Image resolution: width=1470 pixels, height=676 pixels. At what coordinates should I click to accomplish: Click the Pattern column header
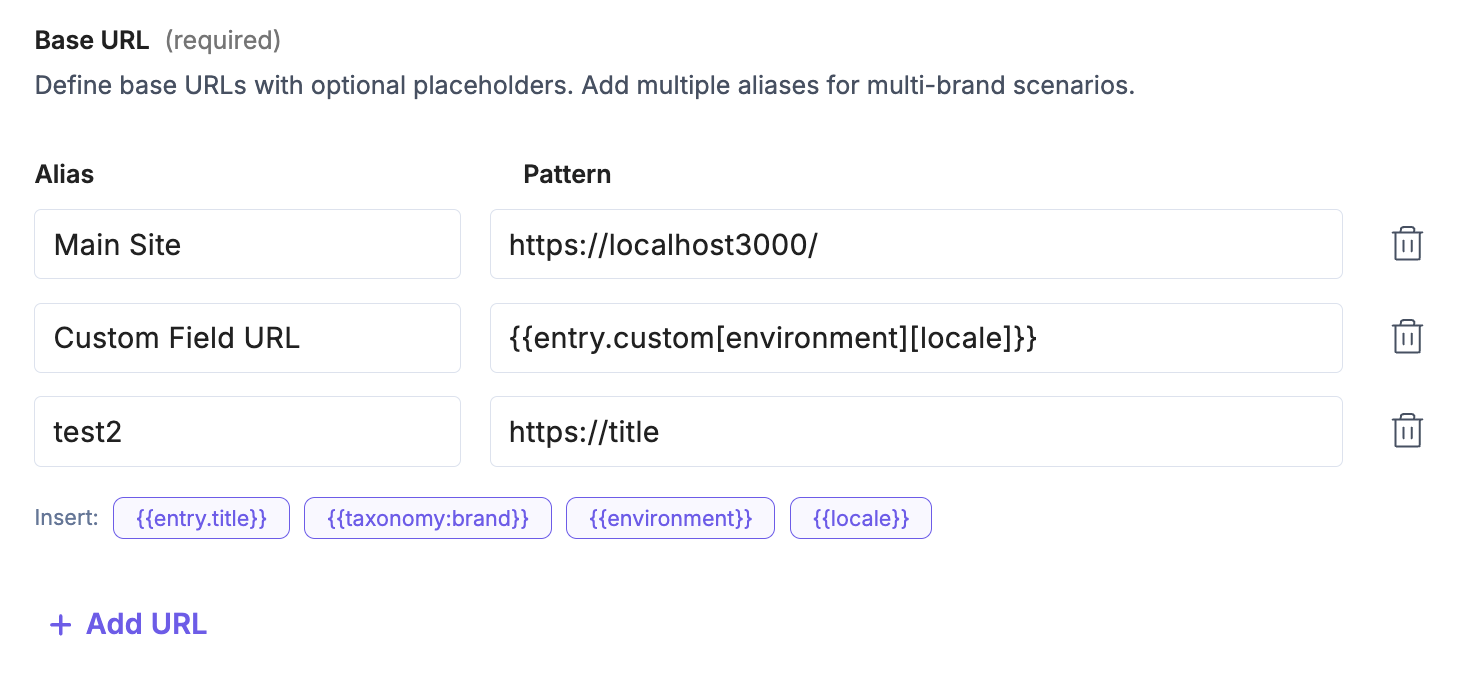point(567,174)
